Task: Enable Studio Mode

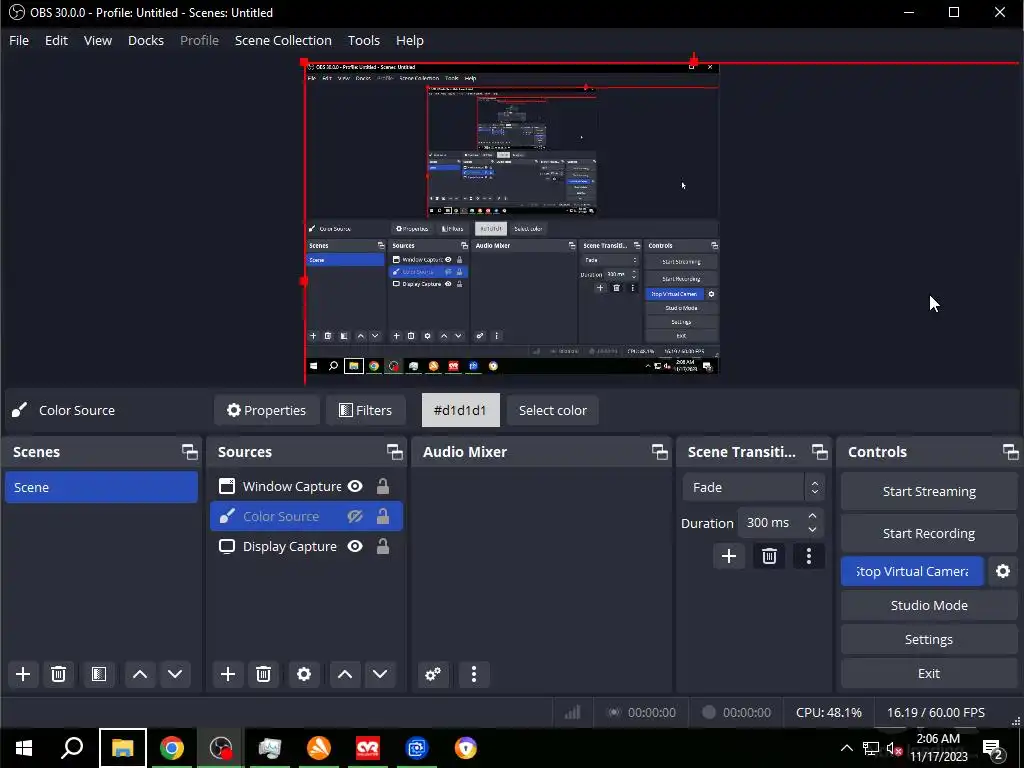Action: point(929,605)
